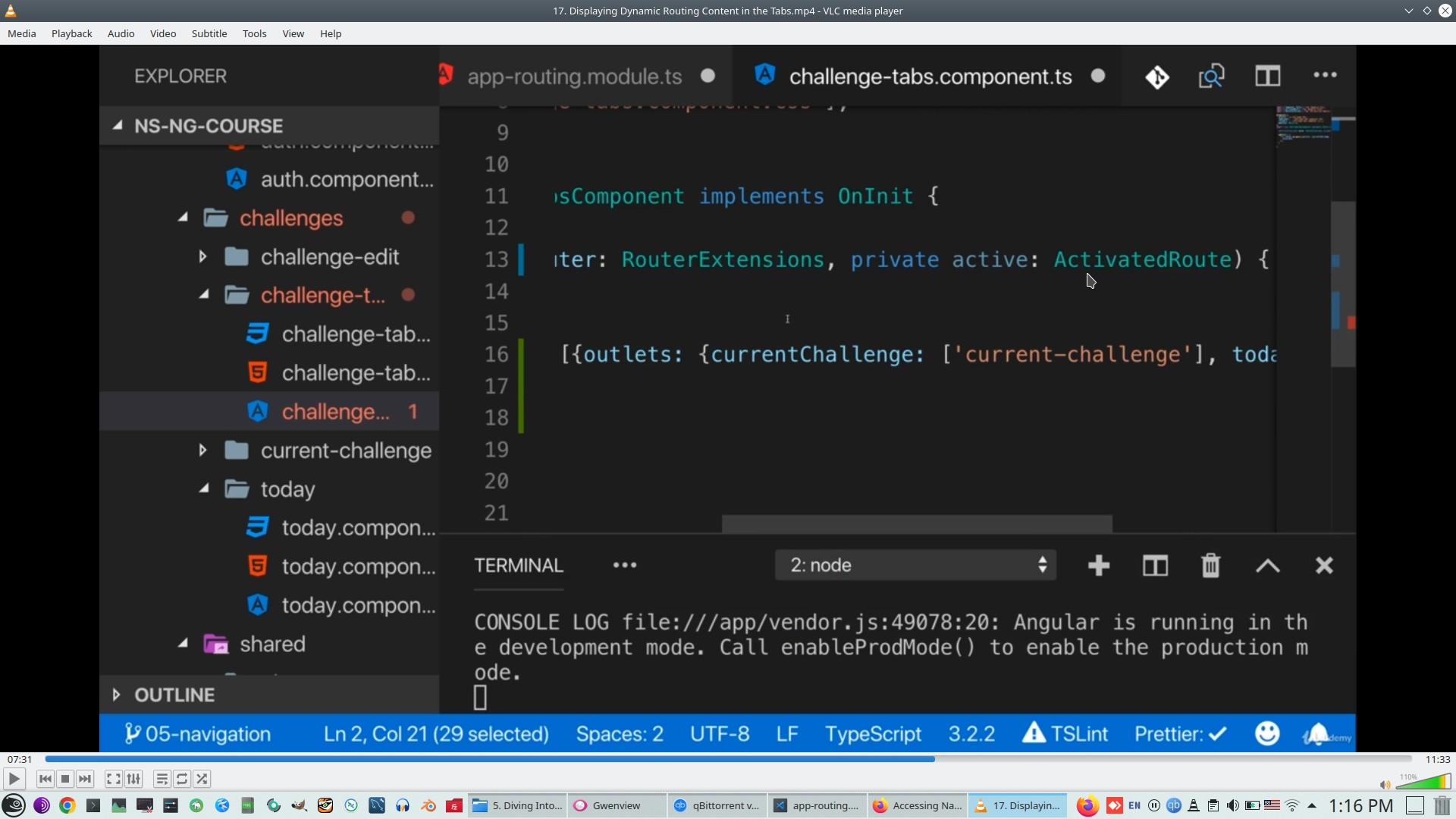Toggle fullscreen video mode
Screen dimensions: 1456x819
[x=113, y=779]
